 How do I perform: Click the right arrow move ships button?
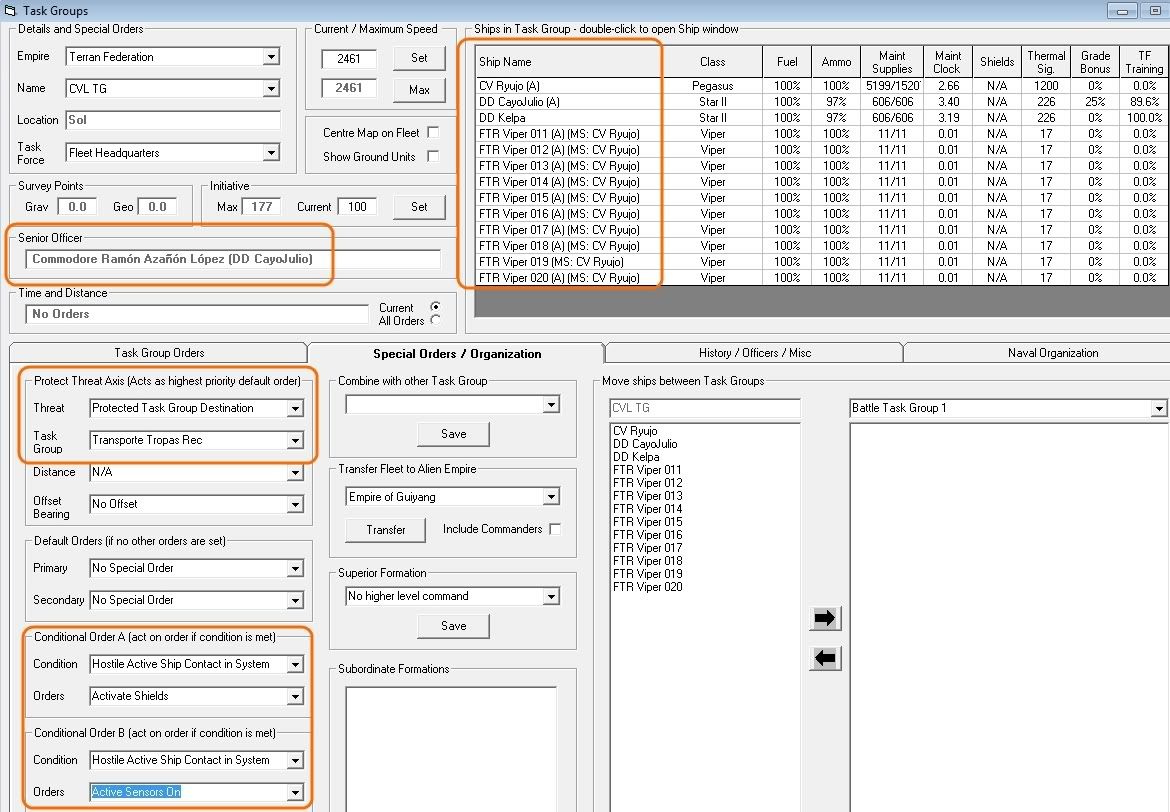pos(825,618)
